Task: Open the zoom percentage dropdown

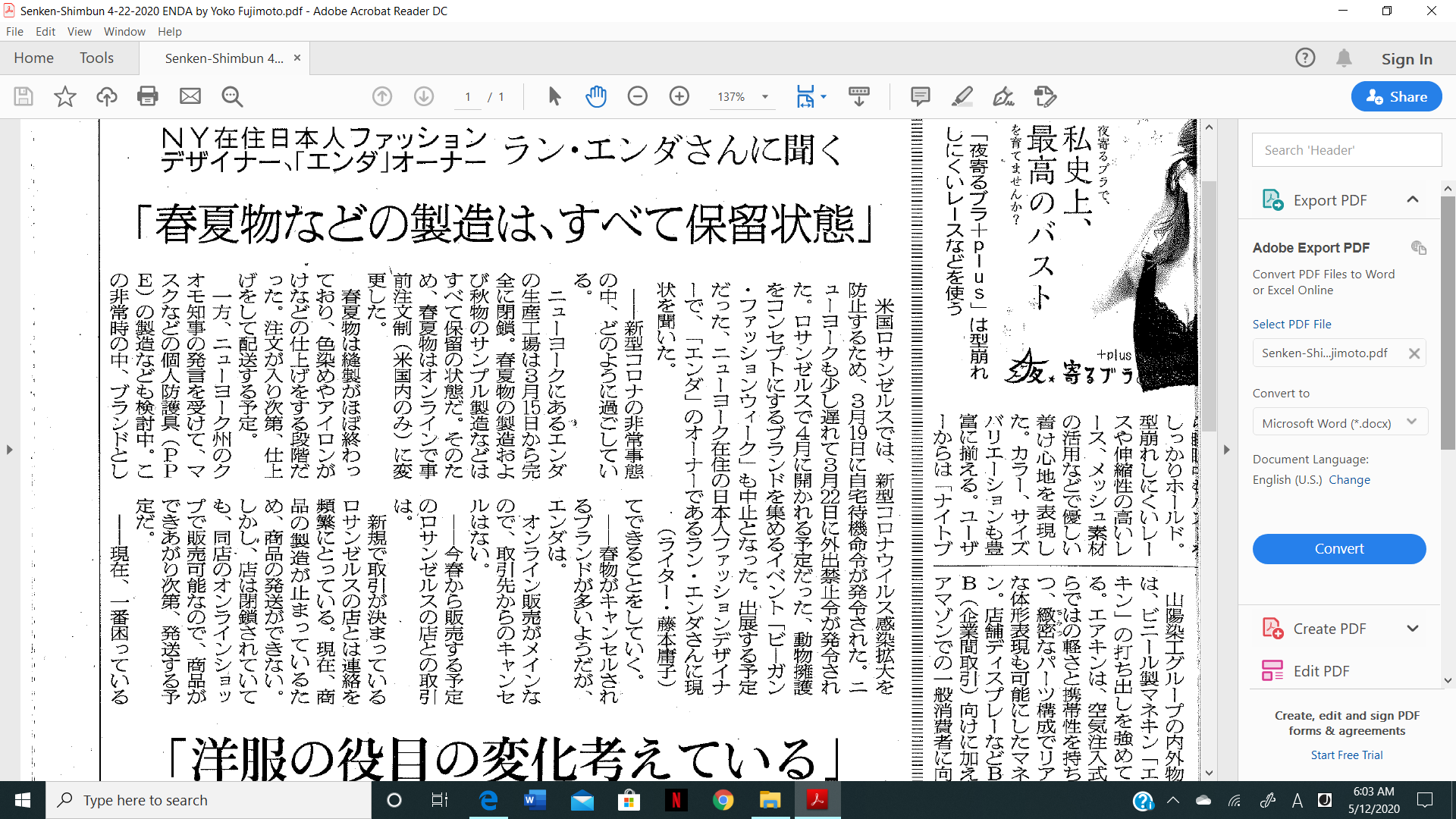Action: point(765,96)
